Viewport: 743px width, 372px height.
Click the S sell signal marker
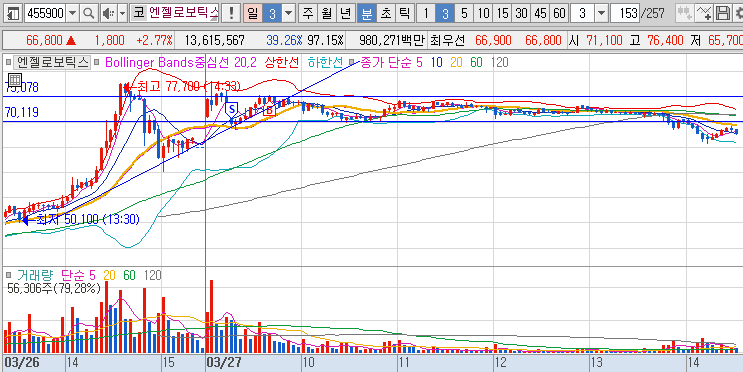[x=232, y=109]
